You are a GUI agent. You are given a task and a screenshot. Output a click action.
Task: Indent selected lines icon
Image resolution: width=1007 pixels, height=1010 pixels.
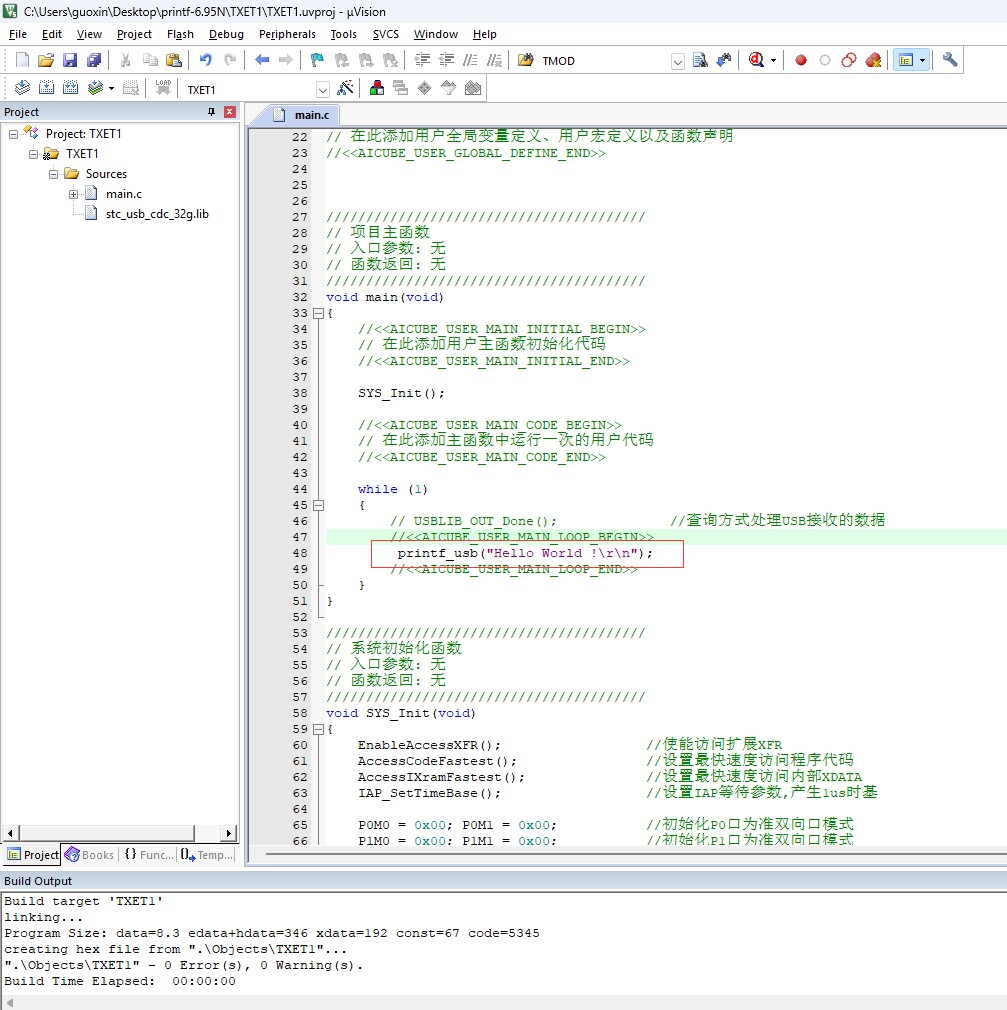pos(422,61)
